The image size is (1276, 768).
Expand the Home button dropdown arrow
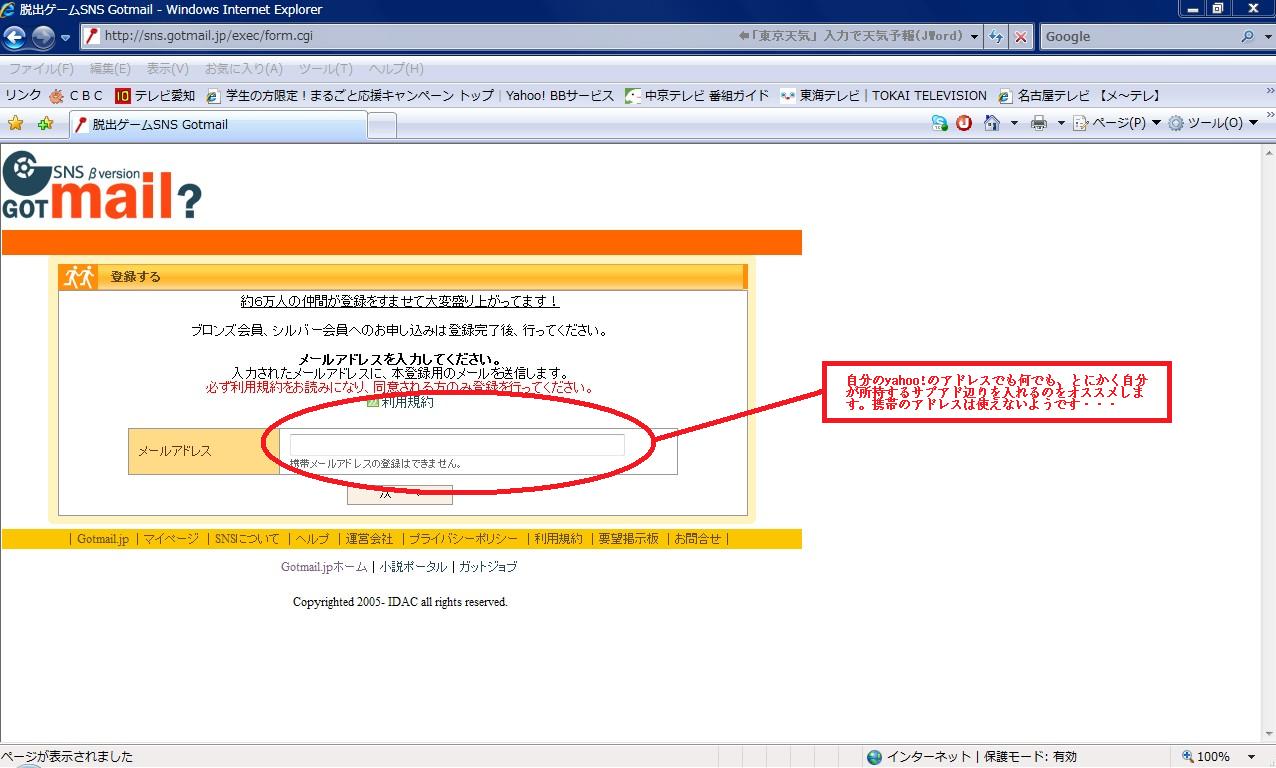pyautogui.click(x=1014, y=124)
